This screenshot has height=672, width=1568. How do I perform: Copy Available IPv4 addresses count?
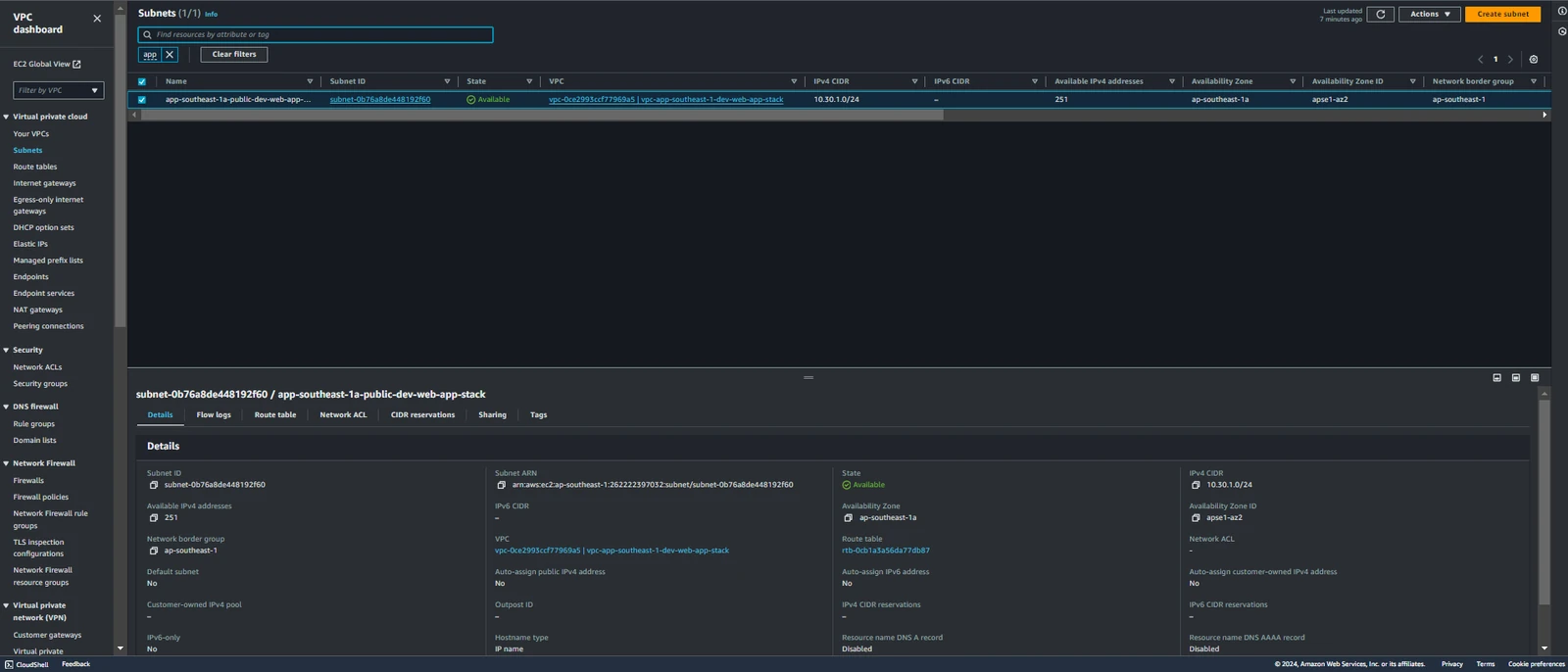(153, 518)
